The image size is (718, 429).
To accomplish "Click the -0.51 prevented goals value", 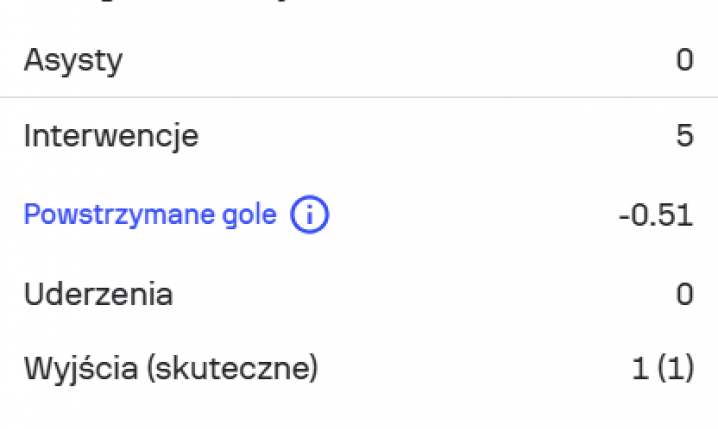I will click(656, 215).
